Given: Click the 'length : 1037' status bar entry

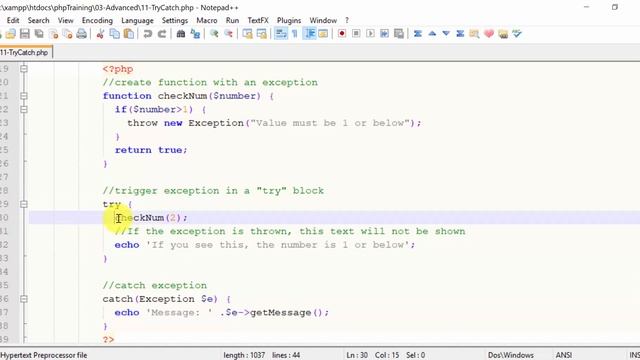Looking at the screenshot, I should pos(244,355).
